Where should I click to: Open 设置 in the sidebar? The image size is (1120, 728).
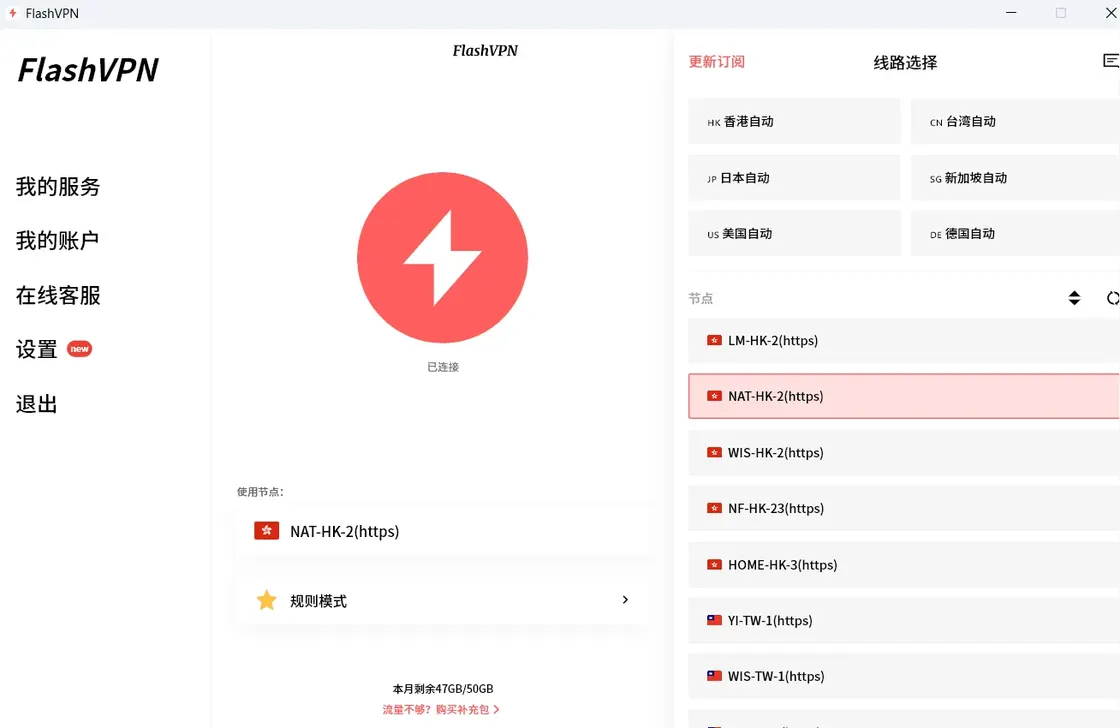point(36,349)
